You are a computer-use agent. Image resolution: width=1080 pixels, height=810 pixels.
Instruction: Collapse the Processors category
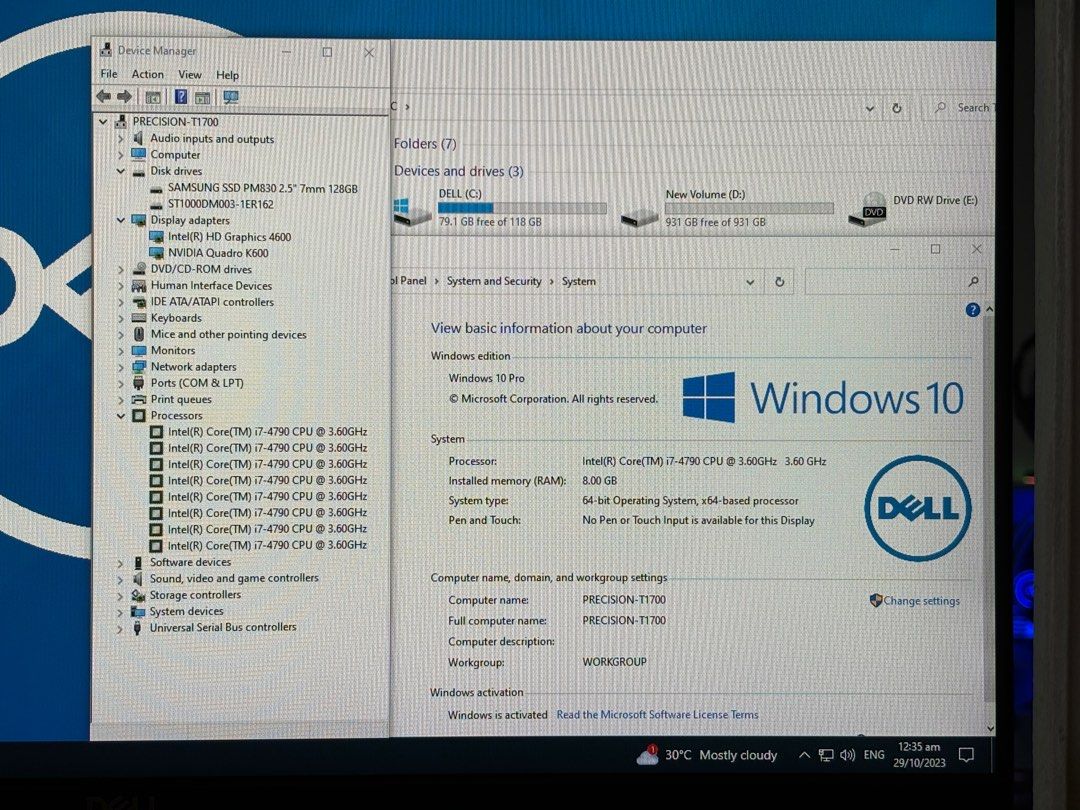pos(121,415)
